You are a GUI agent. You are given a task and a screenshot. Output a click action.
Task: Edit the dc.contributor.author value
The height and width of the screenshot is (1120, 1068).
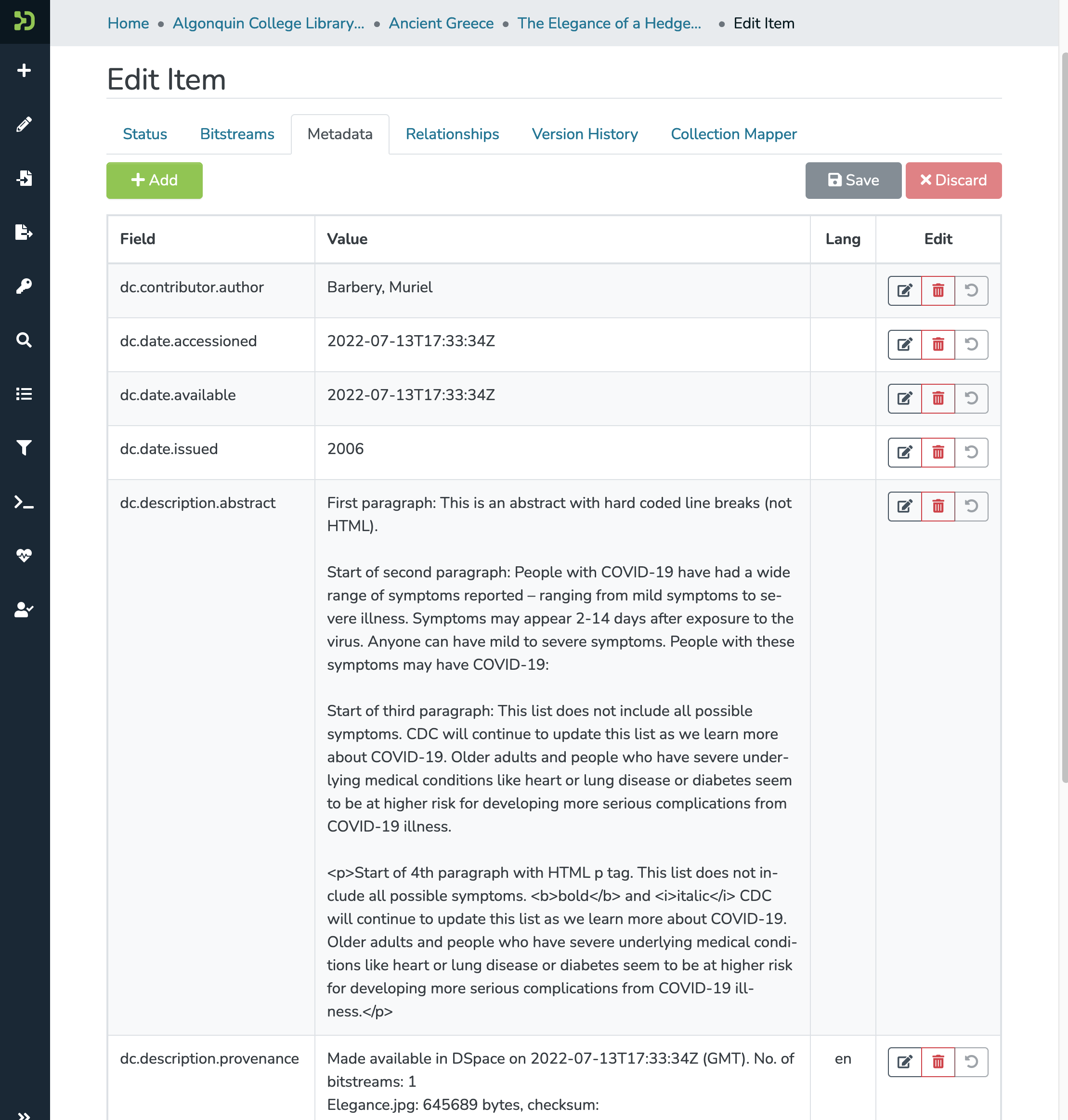point(905,291)
